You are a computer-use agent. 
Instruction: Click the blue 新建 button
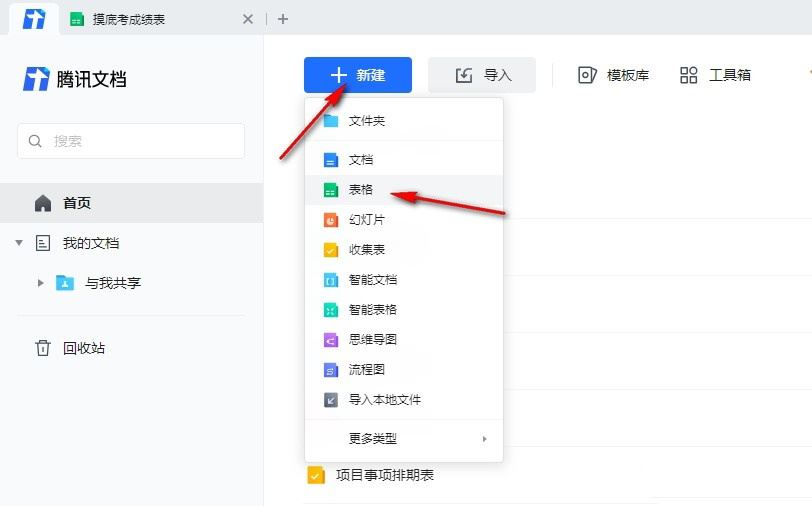point(358,75)
